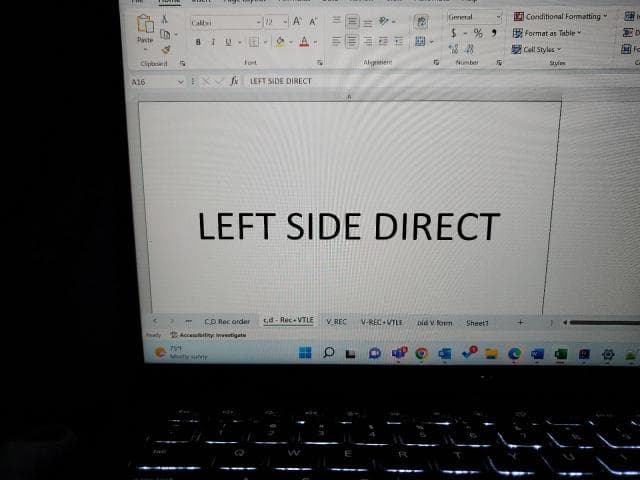The height and width of the screenshot is (480, 640).
Task: Activate the Format Painter brush
Action: pyautogui.click(x=166, y=49)
